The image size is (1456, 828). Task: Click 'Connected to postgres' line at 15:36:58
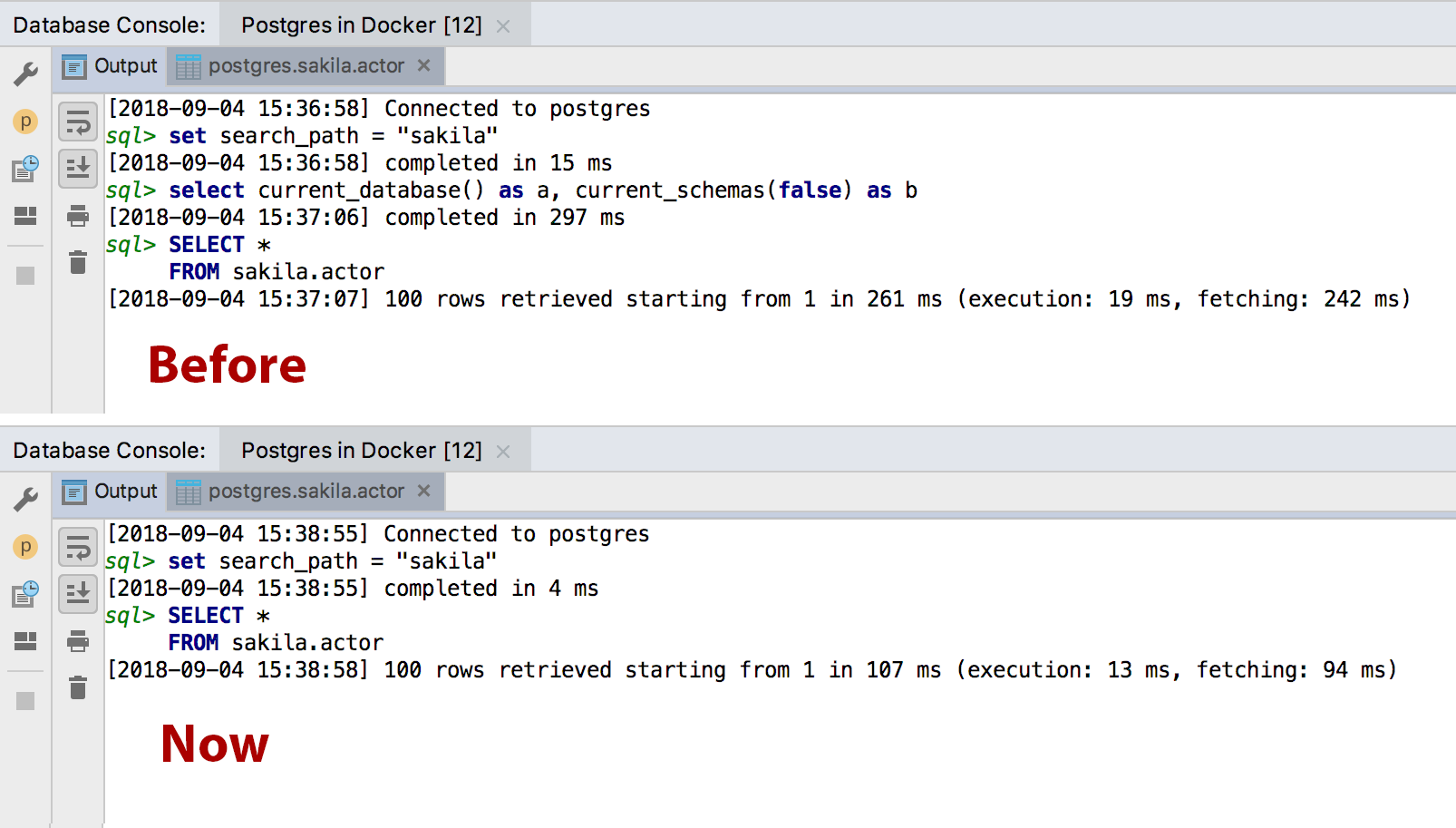[x=379, y=109]
